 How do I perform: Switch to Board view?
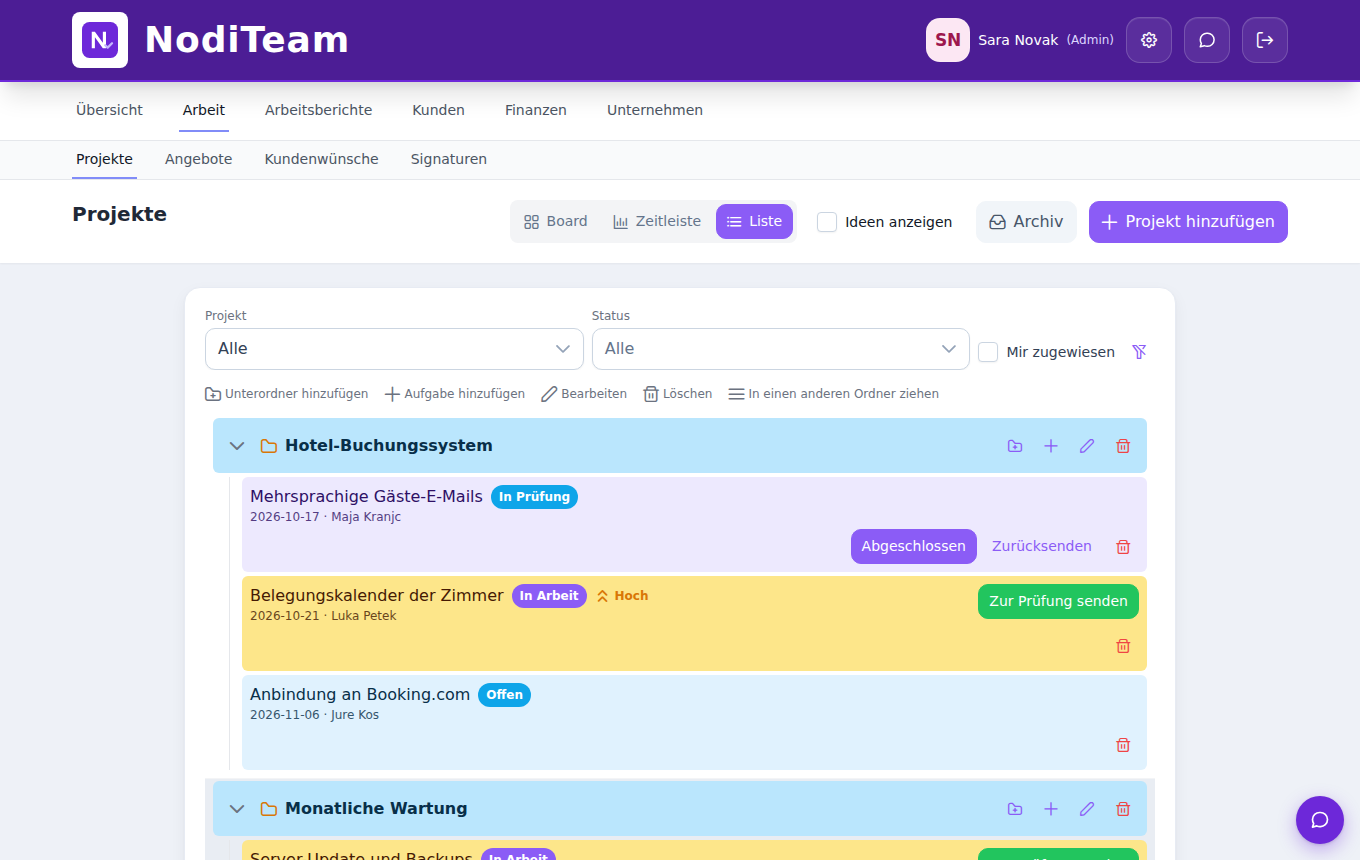[556, 222]
